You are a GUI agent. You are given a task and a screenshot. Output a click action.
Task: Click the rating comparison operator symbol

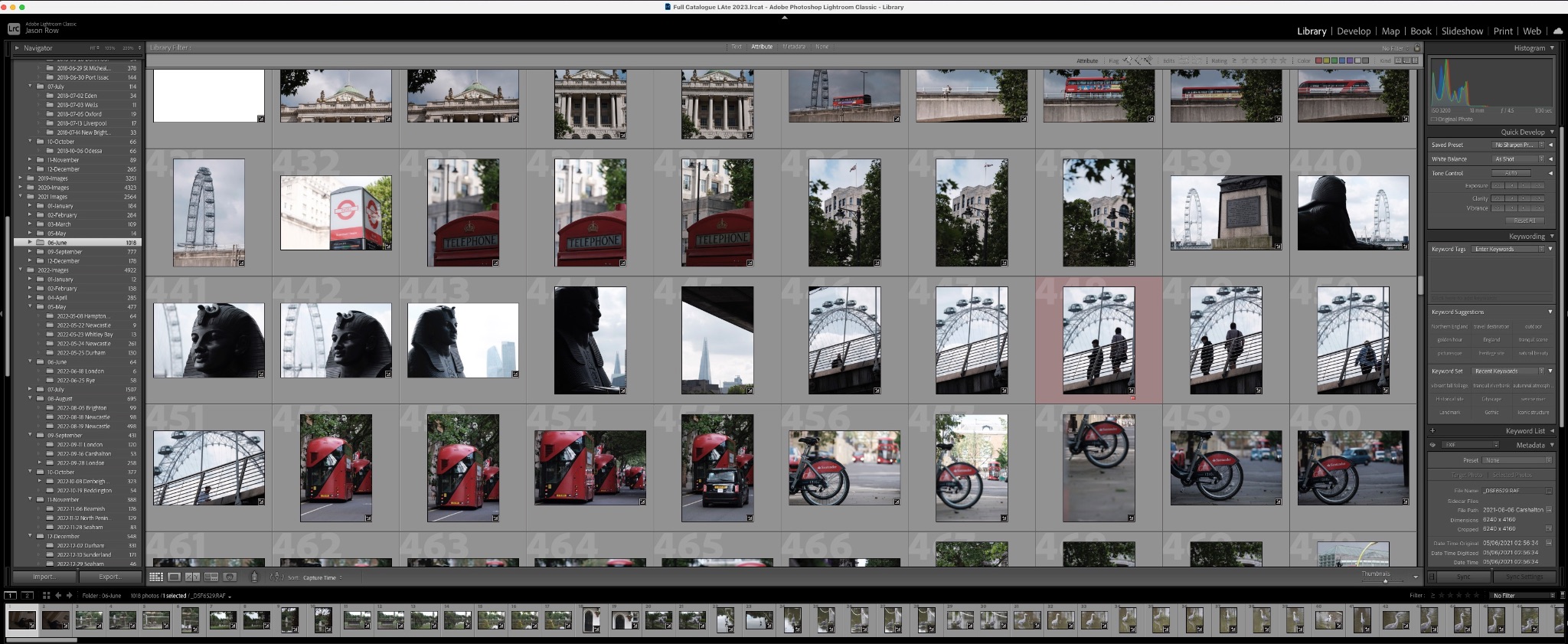click(x=1234, y=60)
